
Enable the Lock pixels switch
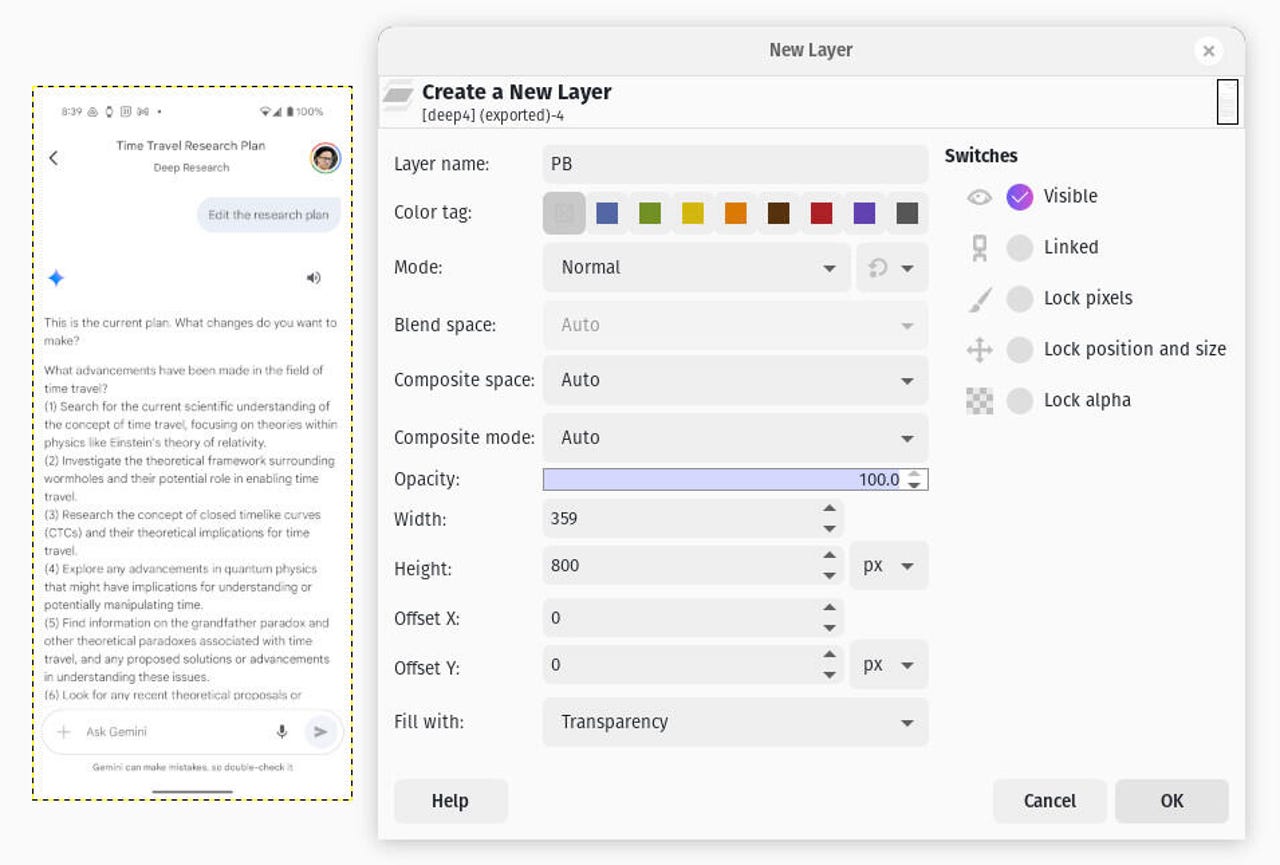[x=1019, y=299]
